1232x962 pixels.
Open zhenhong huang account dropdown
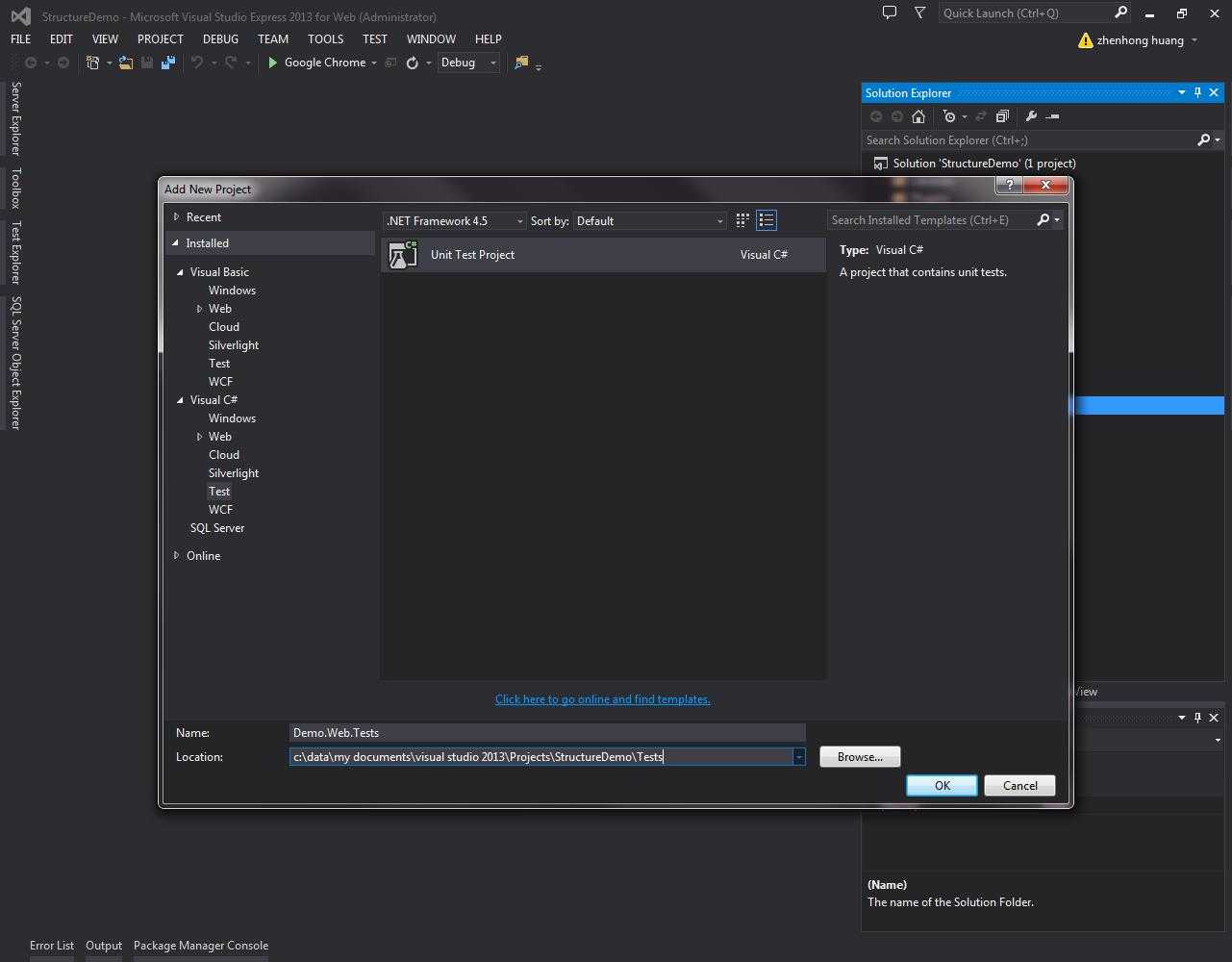[1194, 40]
